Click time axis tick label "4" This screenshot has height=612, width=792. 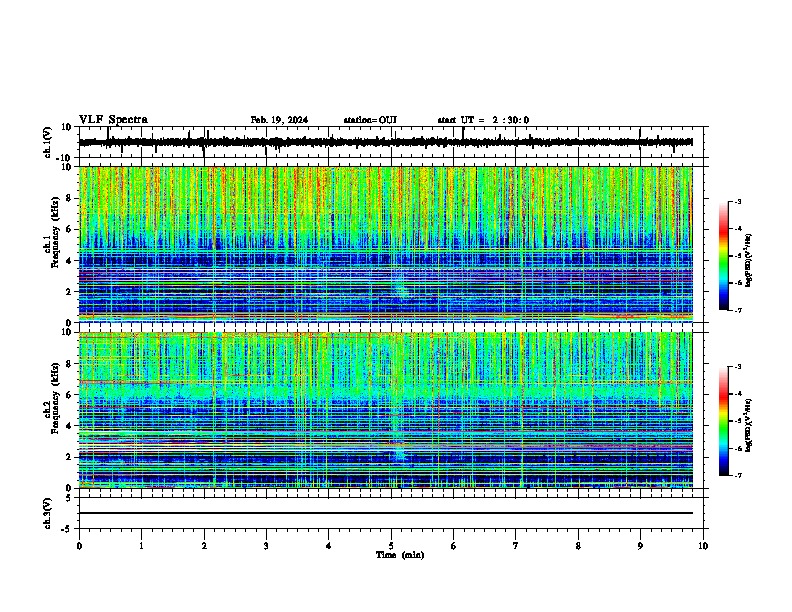tap(329, 546)
